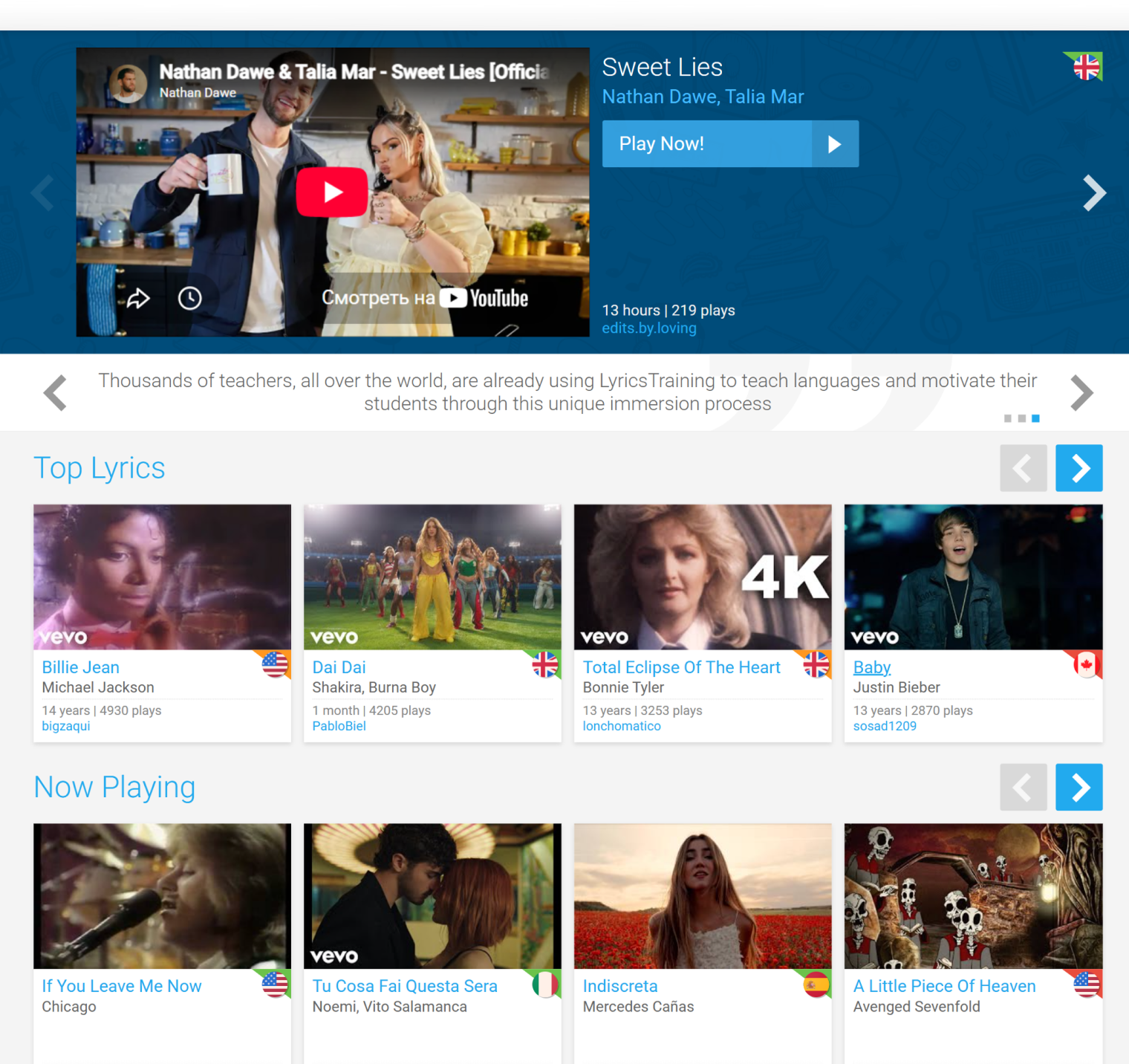Open Dai Dai lyrics link
The width and height of the screenshot is (1129, 1064).
click(x=339, y=667)
